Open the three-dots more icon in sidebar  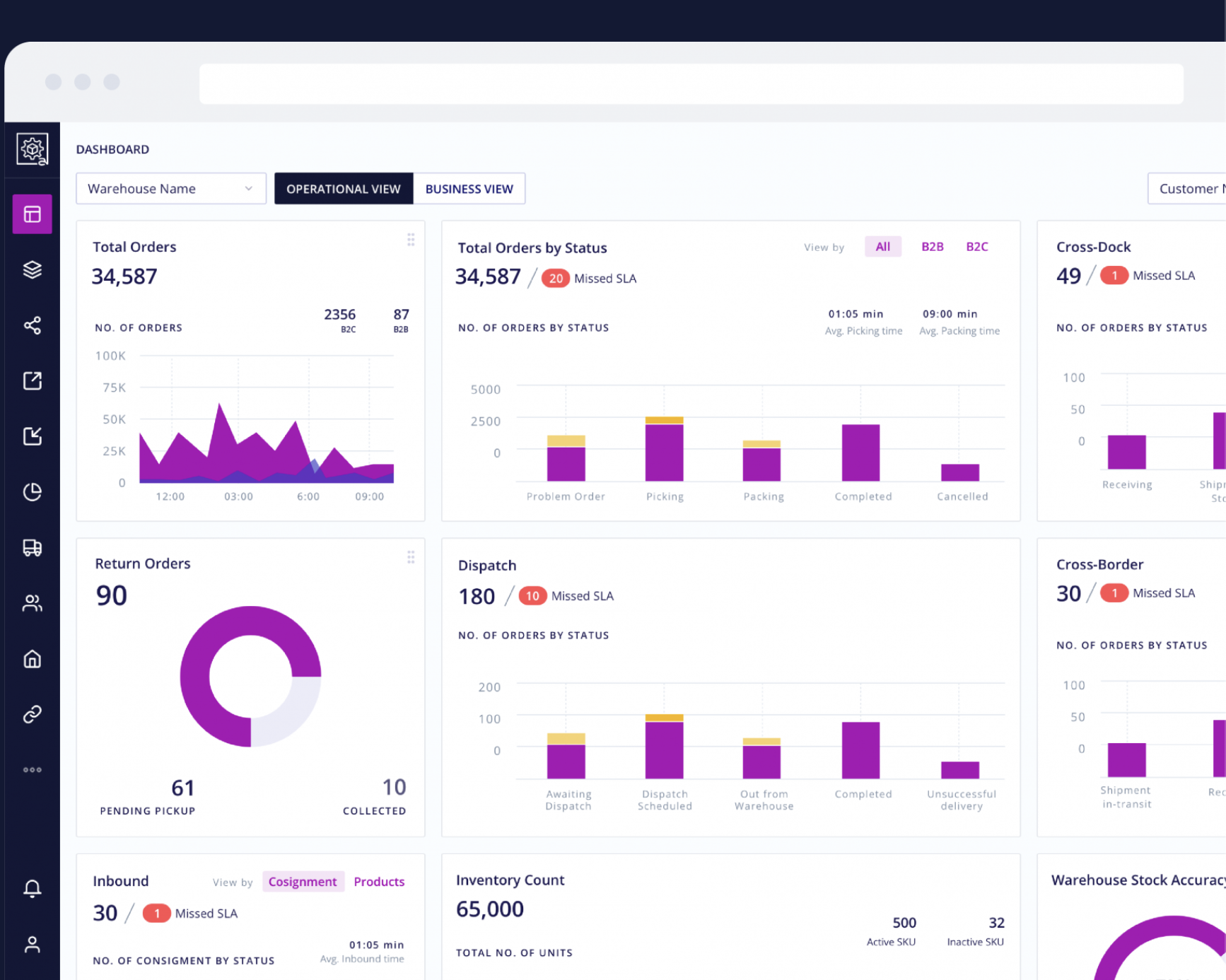click(33, 770)
